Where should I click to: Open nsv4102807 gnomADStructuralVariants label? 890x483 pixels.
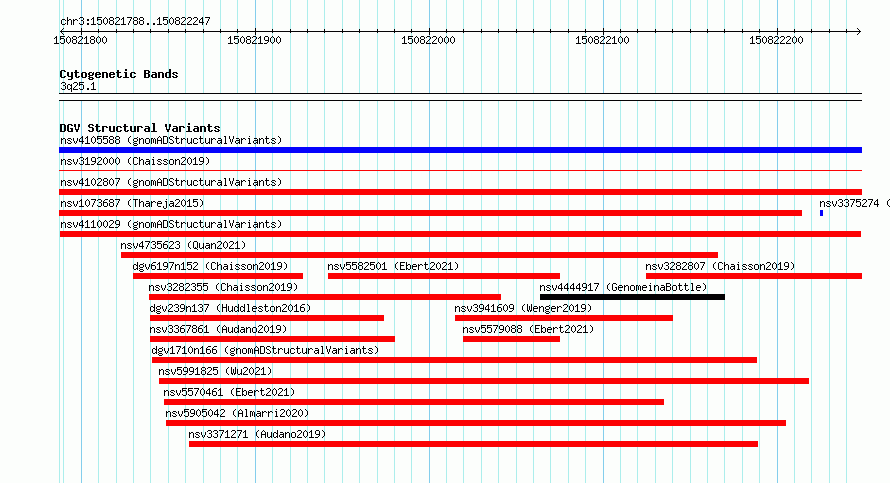(171, 182)
